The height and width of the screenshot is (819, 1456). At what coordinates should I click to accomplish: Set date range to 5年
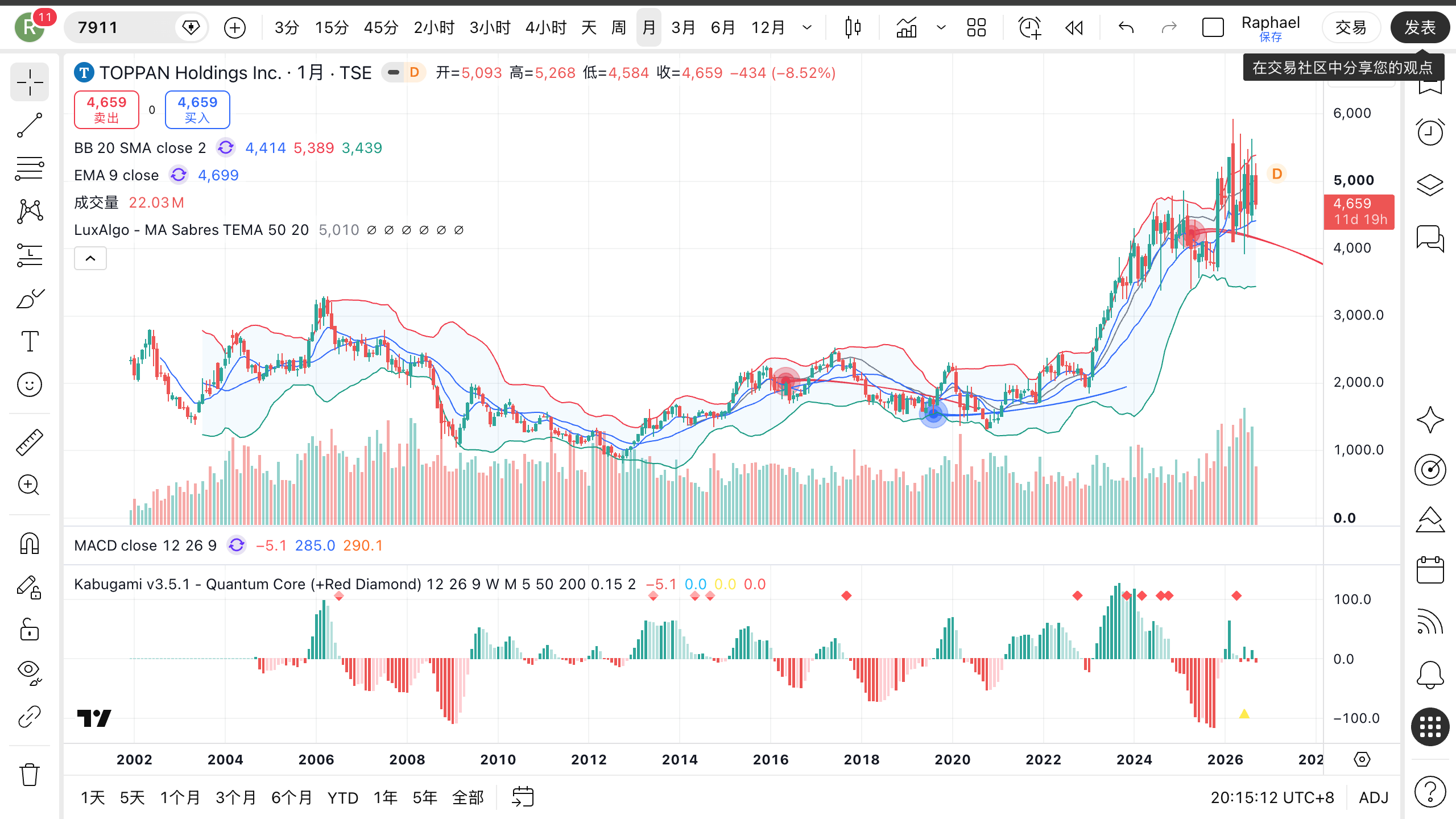(x=425, y=798)
